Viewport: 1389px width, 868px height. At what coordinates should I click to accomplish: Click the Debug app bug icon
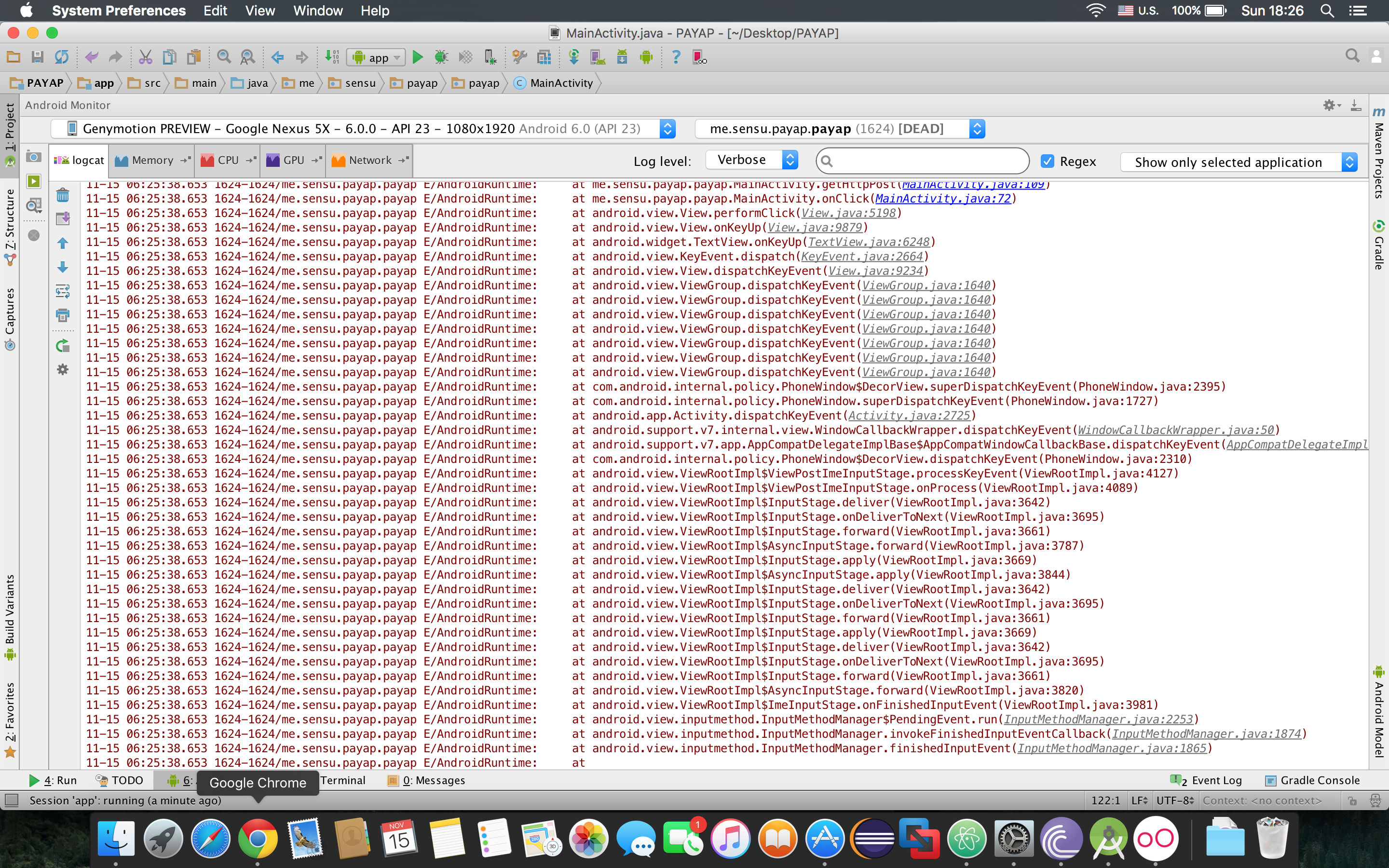point(441,57)
